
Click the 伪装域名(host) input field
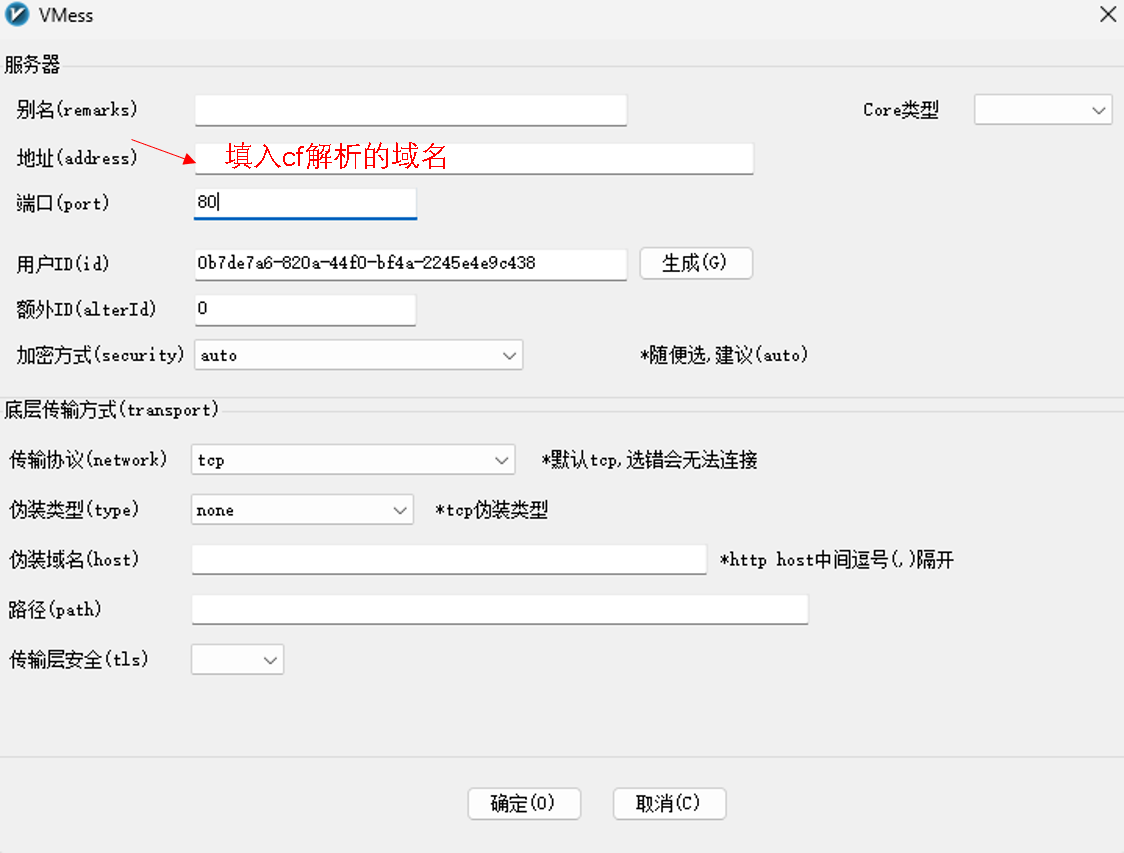(x=448, y=559)
